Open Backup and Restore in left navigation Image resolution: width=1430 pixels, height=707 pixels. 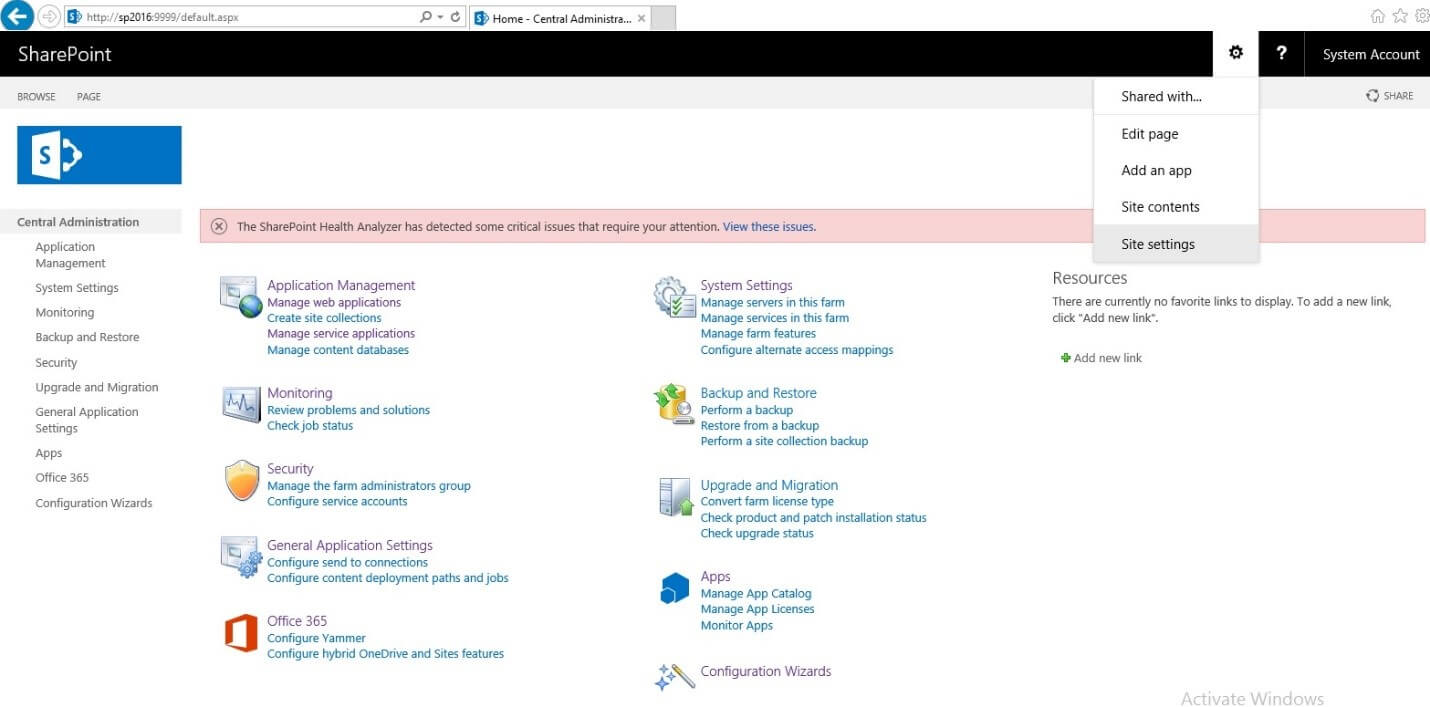87,337
